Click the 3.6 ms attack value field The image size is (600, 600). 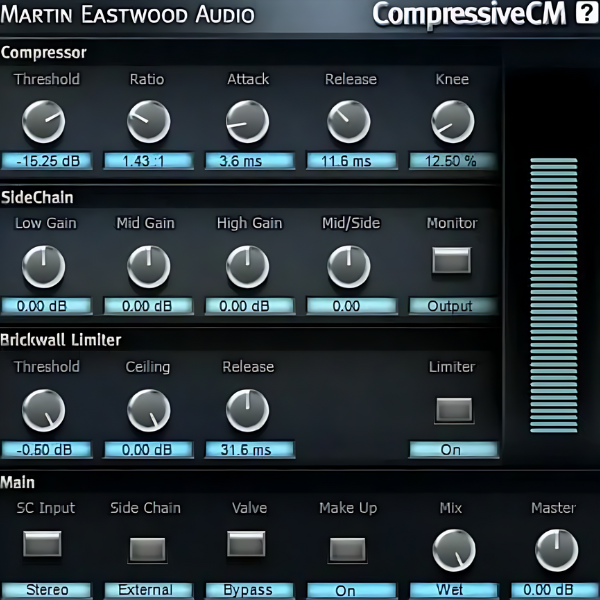[250, 161]
